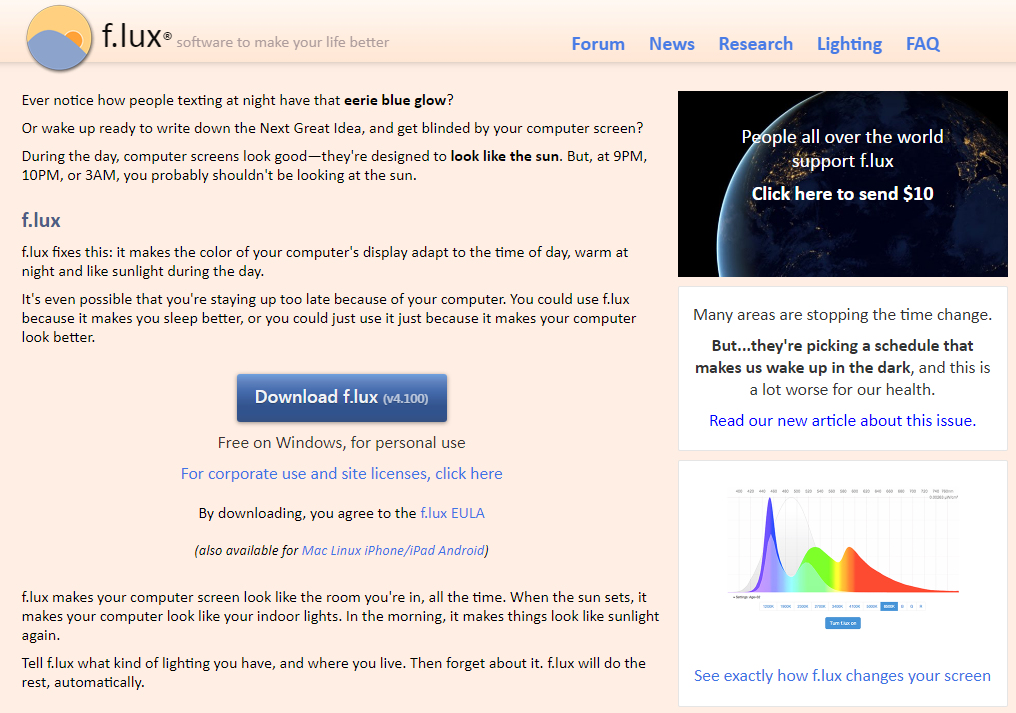The height and width of the screenshot is (713, 1016).
Task: Click the f.lux sun logo icon
Action: pos(58,38)
